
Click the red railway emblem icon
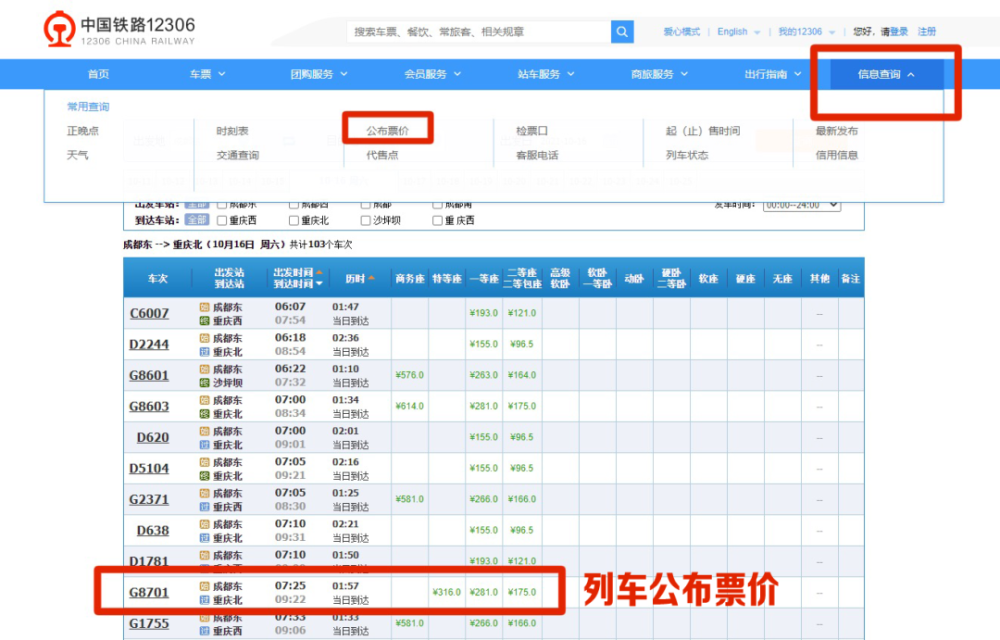click(x=57, y=27)
